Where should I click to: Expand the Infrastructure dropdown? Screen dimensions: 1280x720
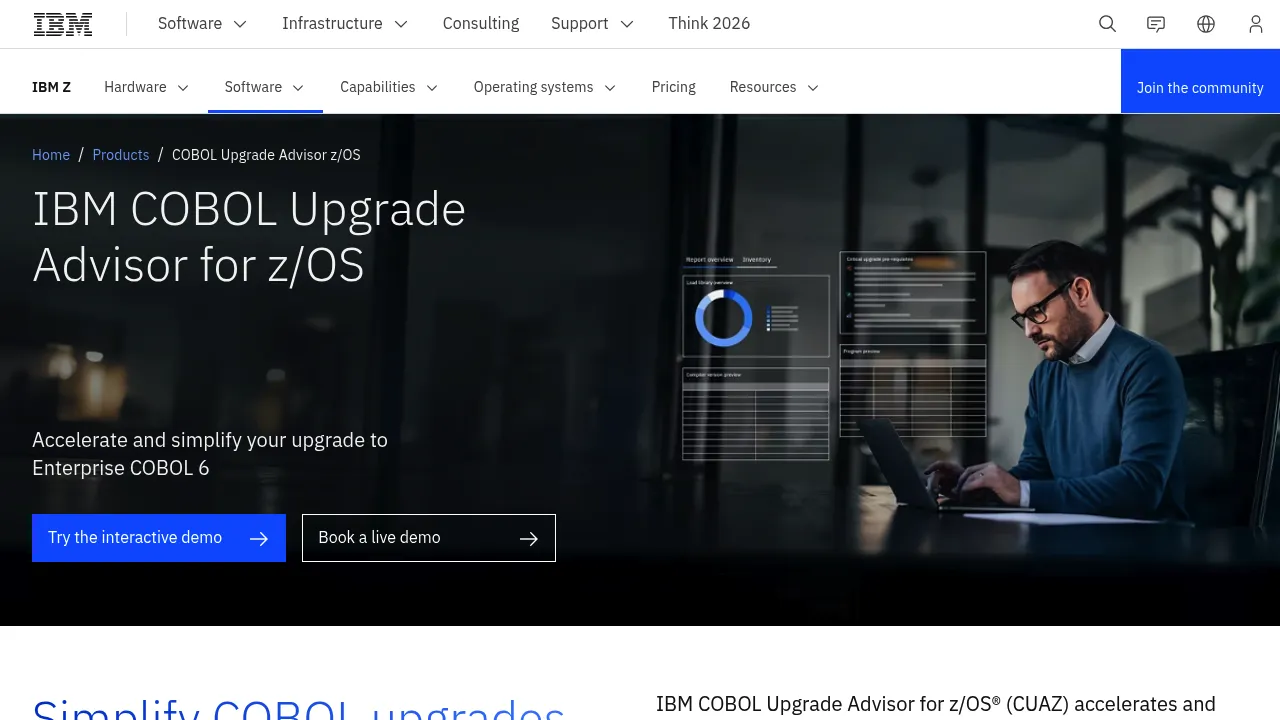click(x=345, y=24)
